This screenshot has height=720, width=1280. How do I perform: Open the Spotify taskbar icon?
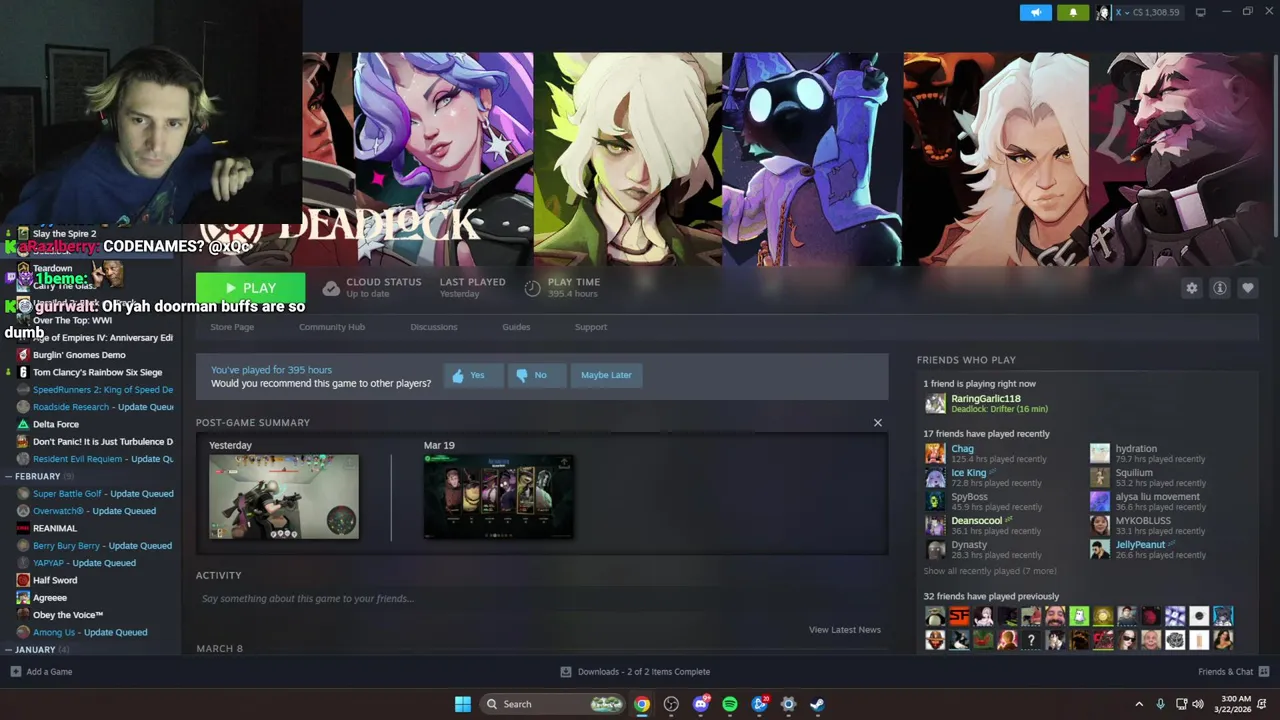(729, 704)
